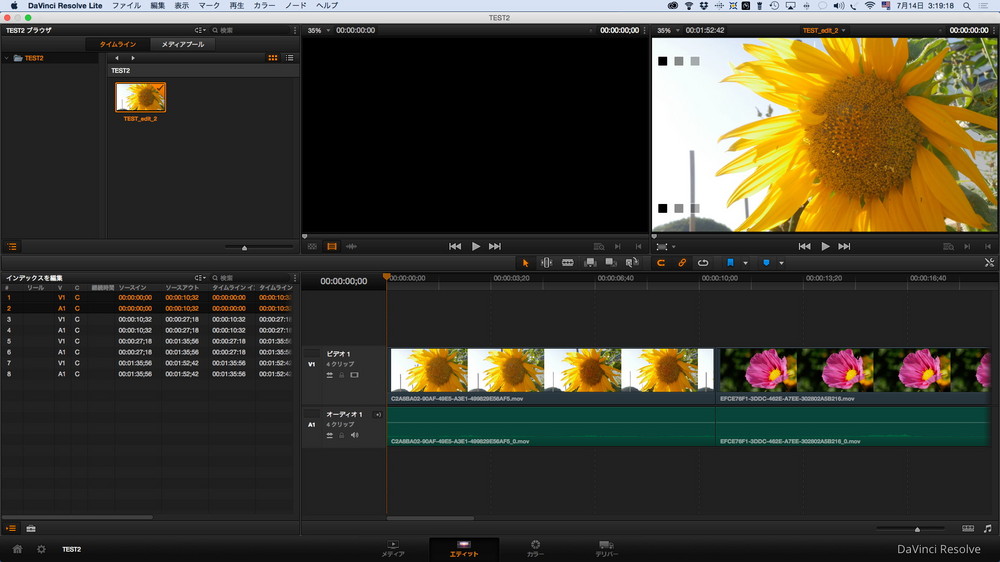Switch source viewer to orange source mode
This screenshot has width=1000, height=562.
point(332,246)
